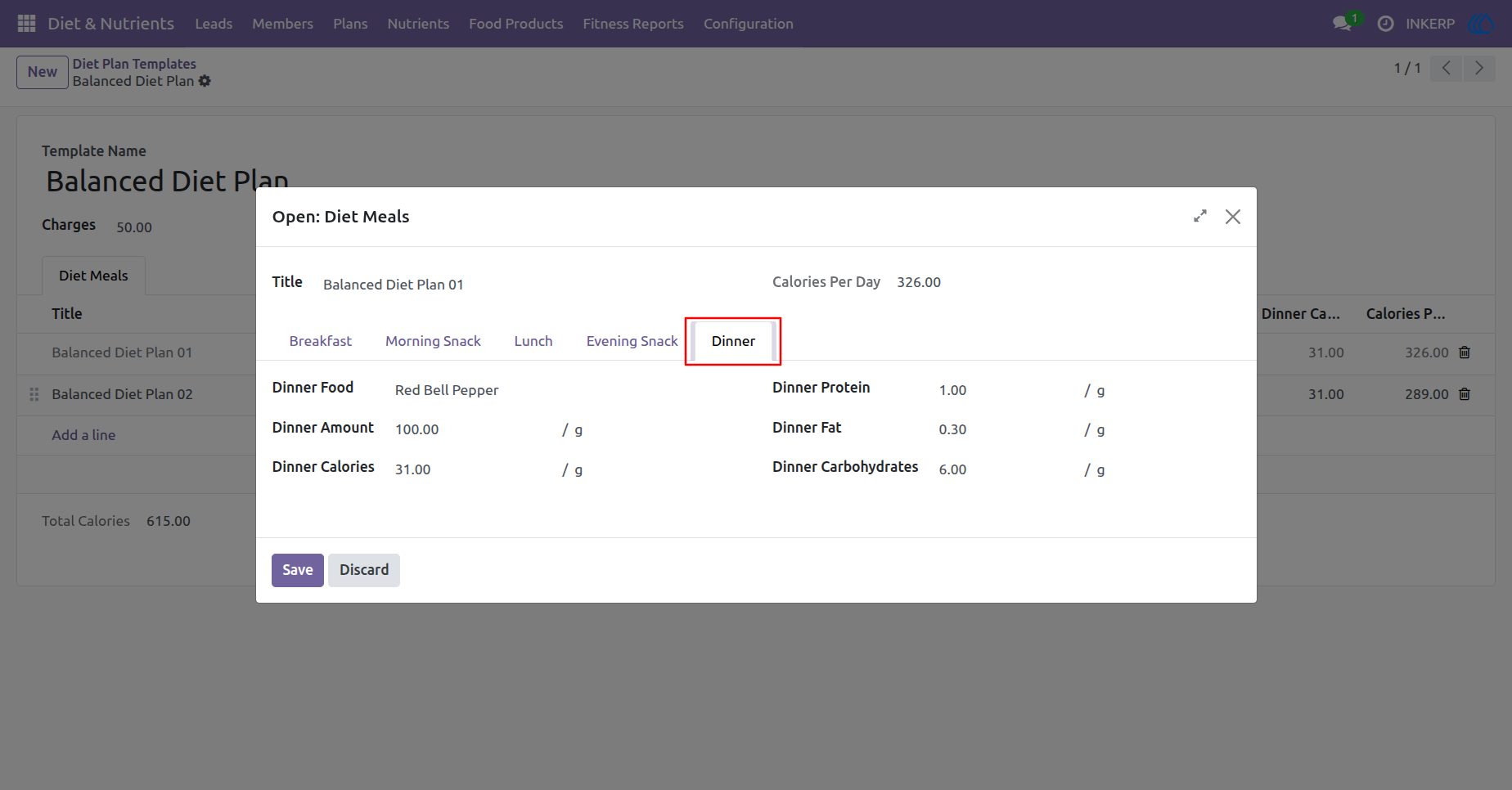1512x790 pixels.
Task: Open the Balanced Diet Plan 01 row
Action: coord(122,352)
